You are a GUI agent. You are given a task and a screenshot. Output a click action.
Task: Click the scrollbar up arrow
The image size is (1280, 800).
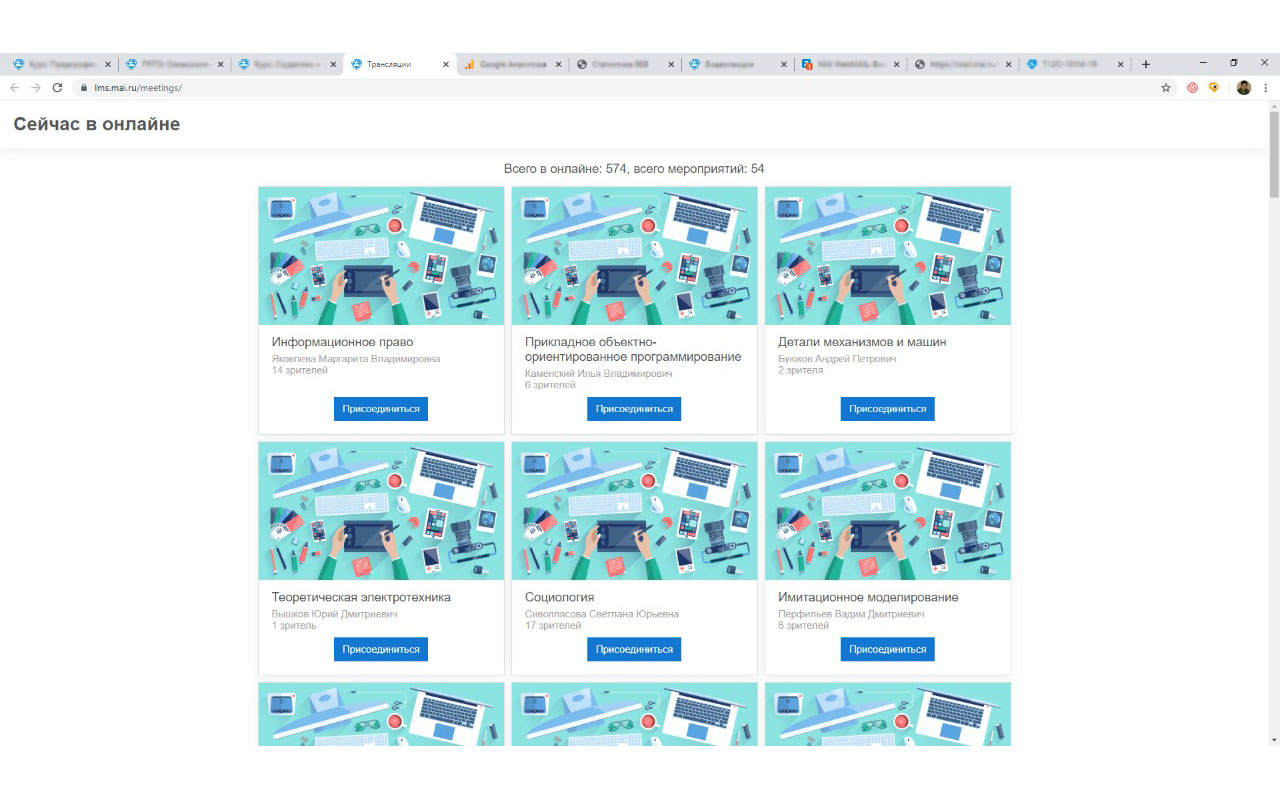coord(1274,106)
